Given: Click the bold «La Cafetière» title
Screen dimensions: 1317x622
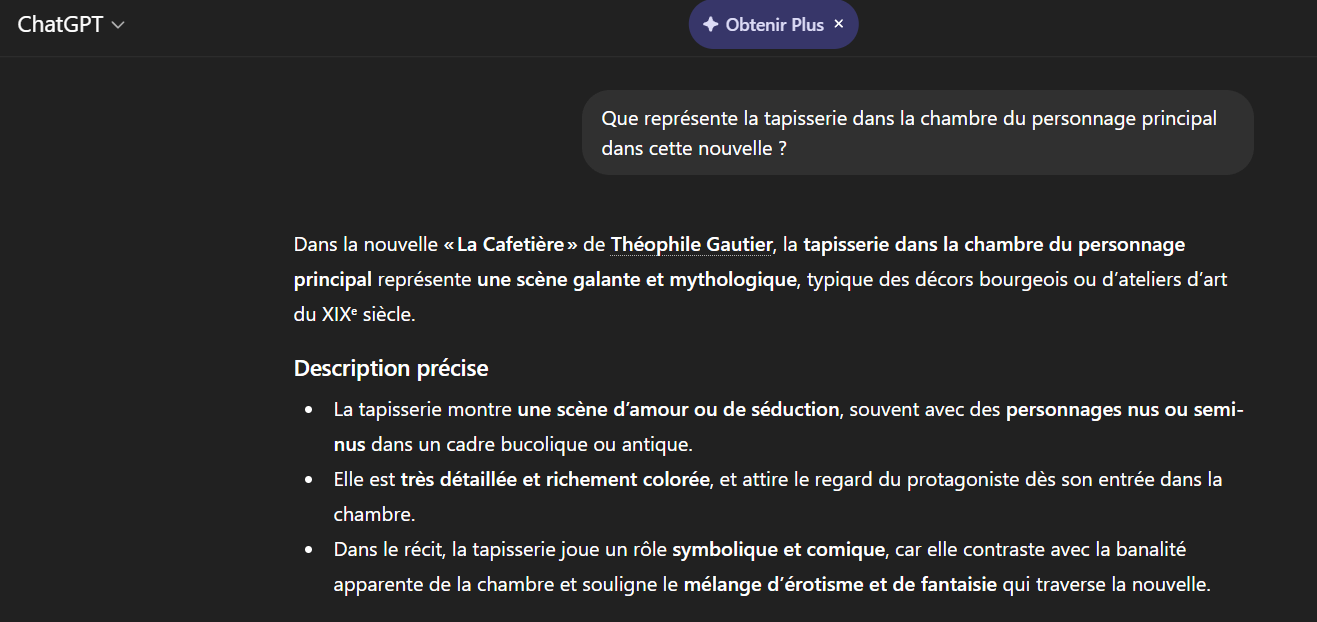Looking at the screenshot, I should (511, 245).
